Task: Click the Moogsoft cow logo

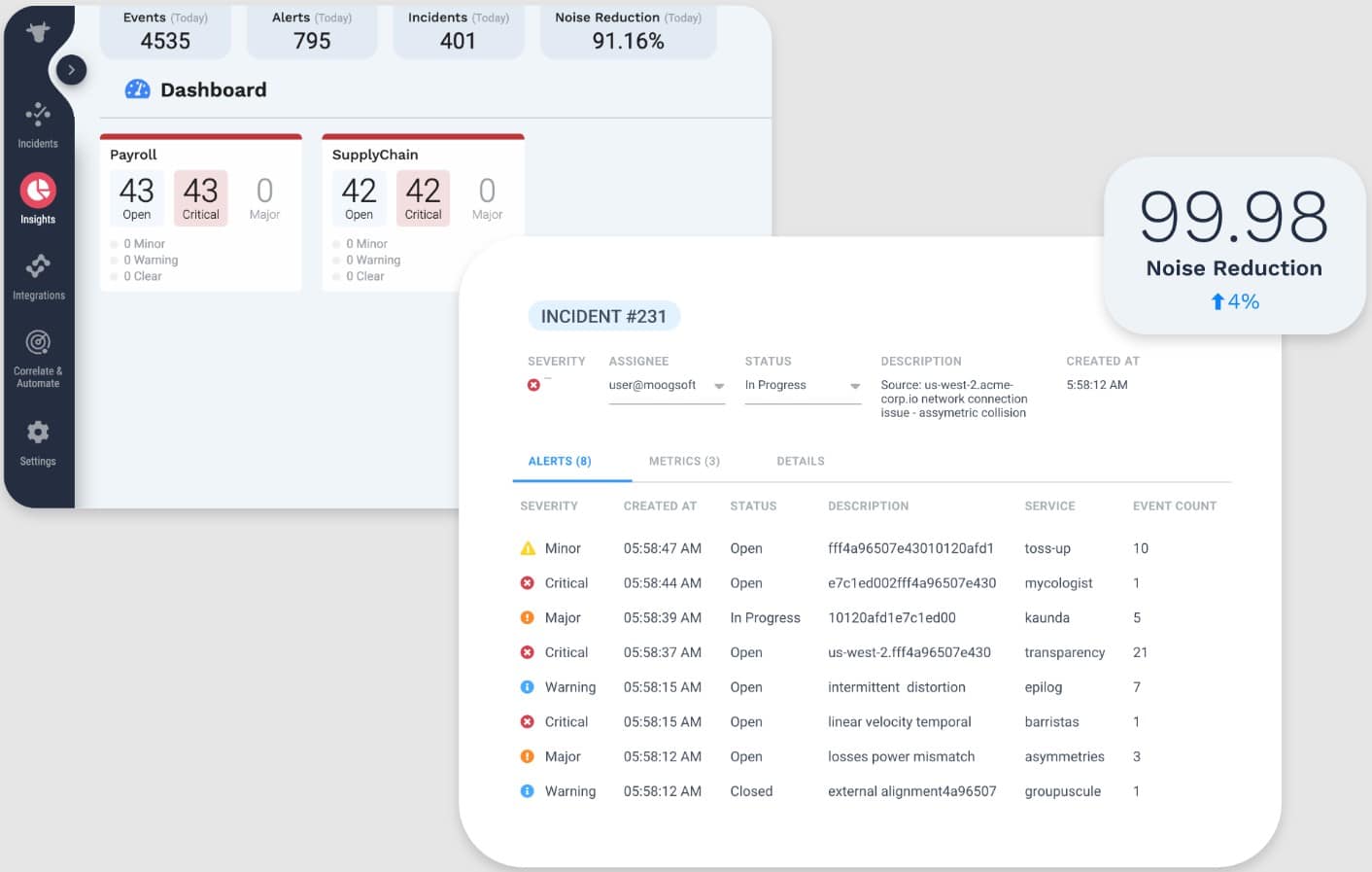Action: (x=38, y=33)
